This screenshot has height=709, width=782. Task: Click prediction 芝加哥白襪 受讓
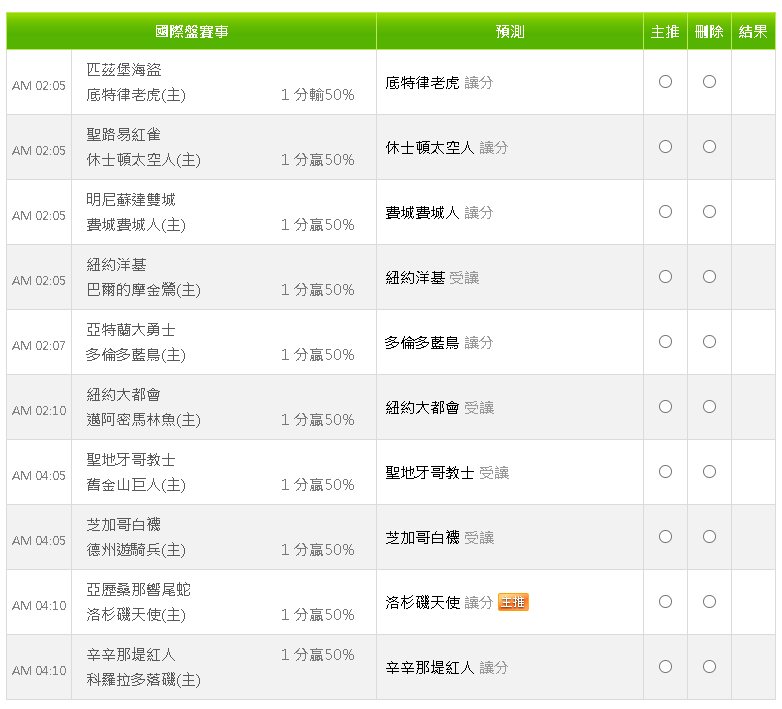pos(439,537)
